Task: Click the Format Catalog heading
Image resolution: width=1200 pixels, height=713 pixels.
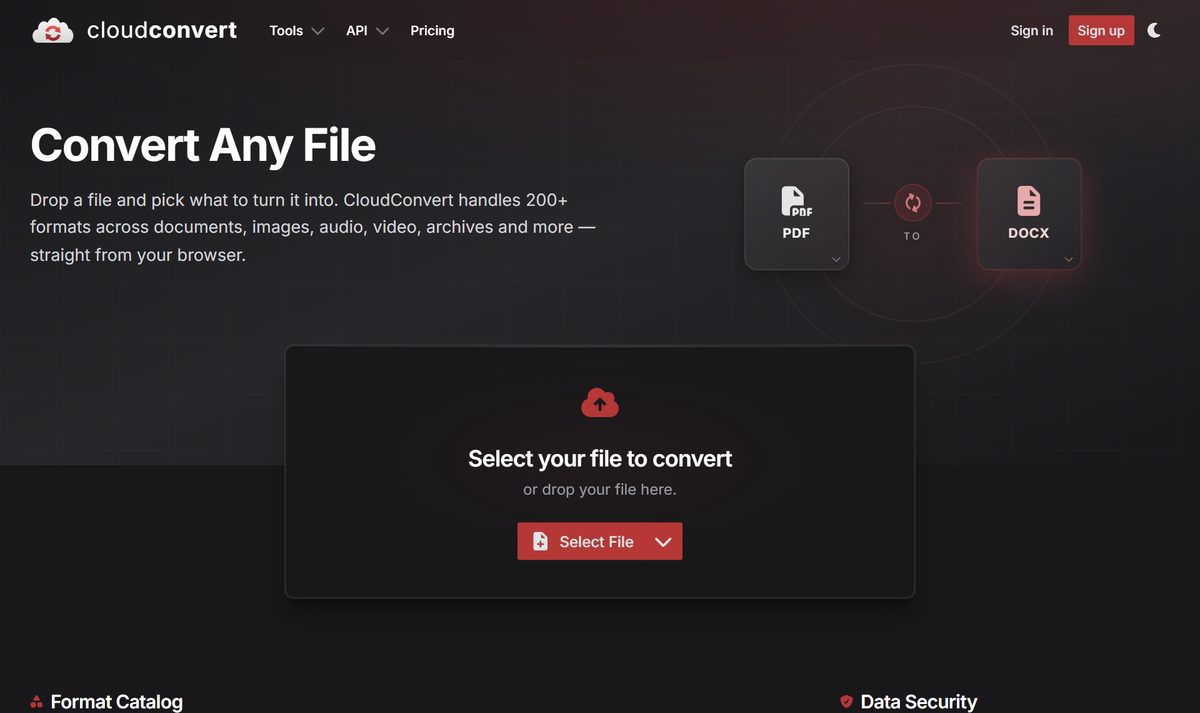Action: pyautogui.click(x=116, y=702)
